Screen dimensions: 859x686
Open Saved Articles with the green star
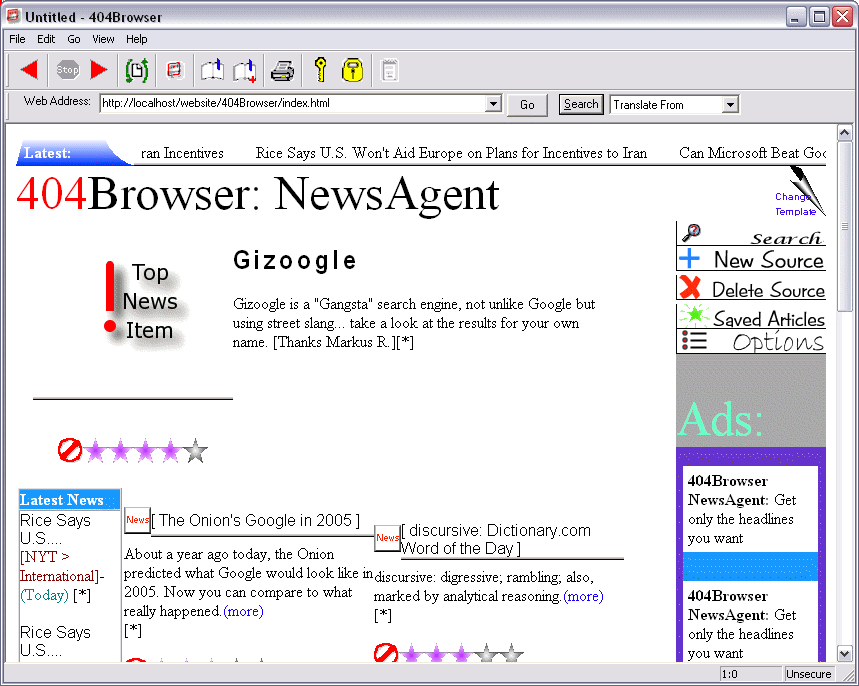(x=751, y=317)
